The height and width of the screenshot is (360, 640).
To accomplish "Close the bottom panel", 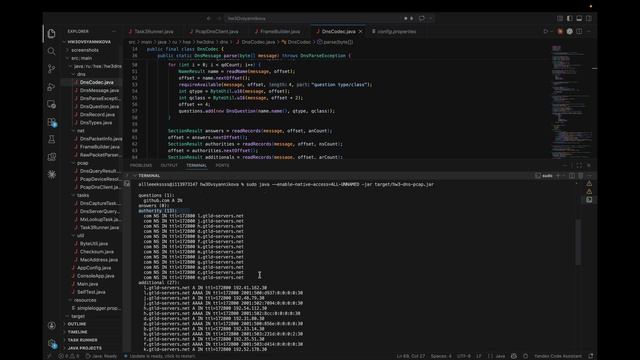I will [x=589, y=165].
